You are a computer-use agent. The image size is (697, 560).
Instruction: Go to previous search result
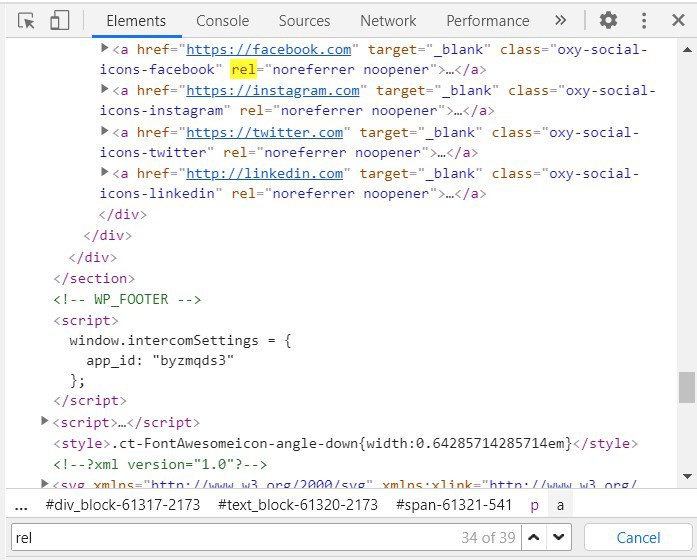(534, 537)
